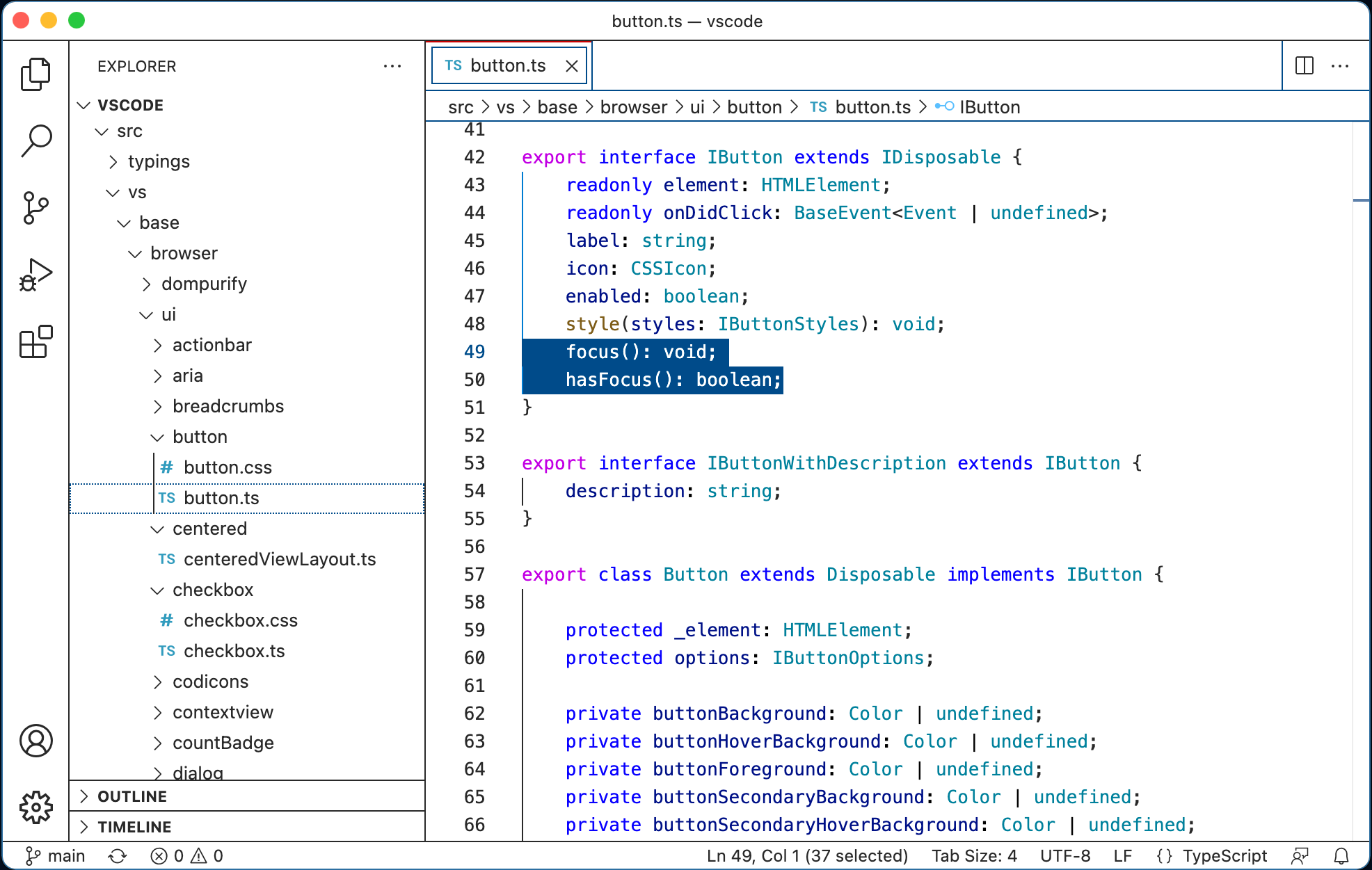This screenshot has width=1372, height=870.
Task: Click the TypeScript language mode indicator
Action: 1225,855
